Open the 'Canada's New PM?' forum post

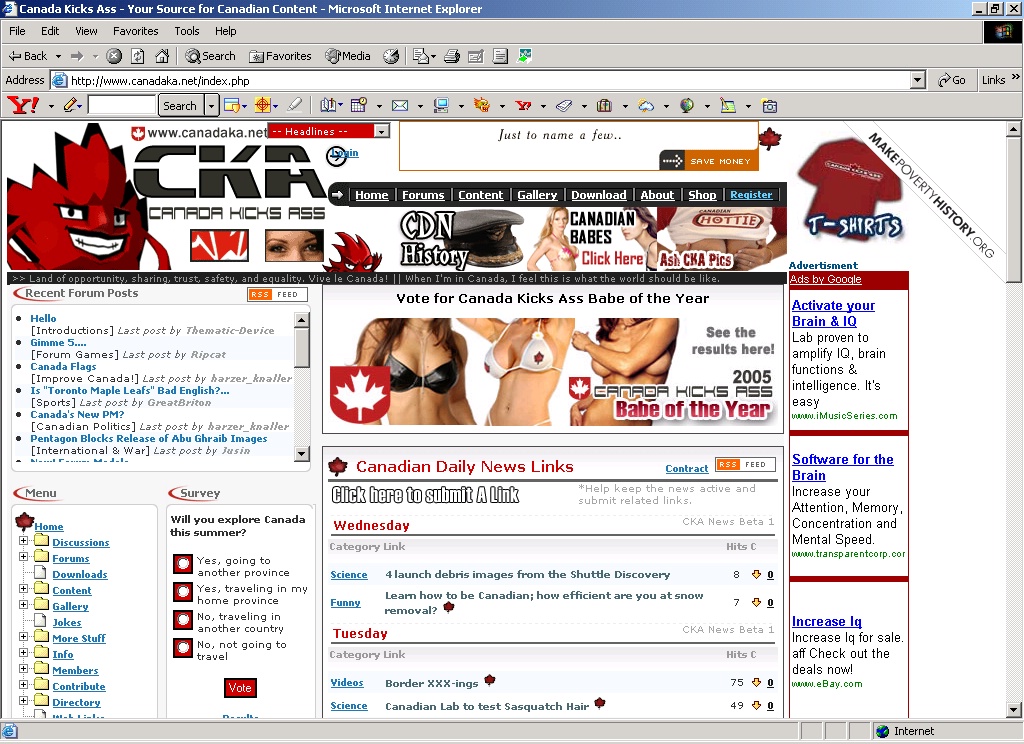point(77,414)
